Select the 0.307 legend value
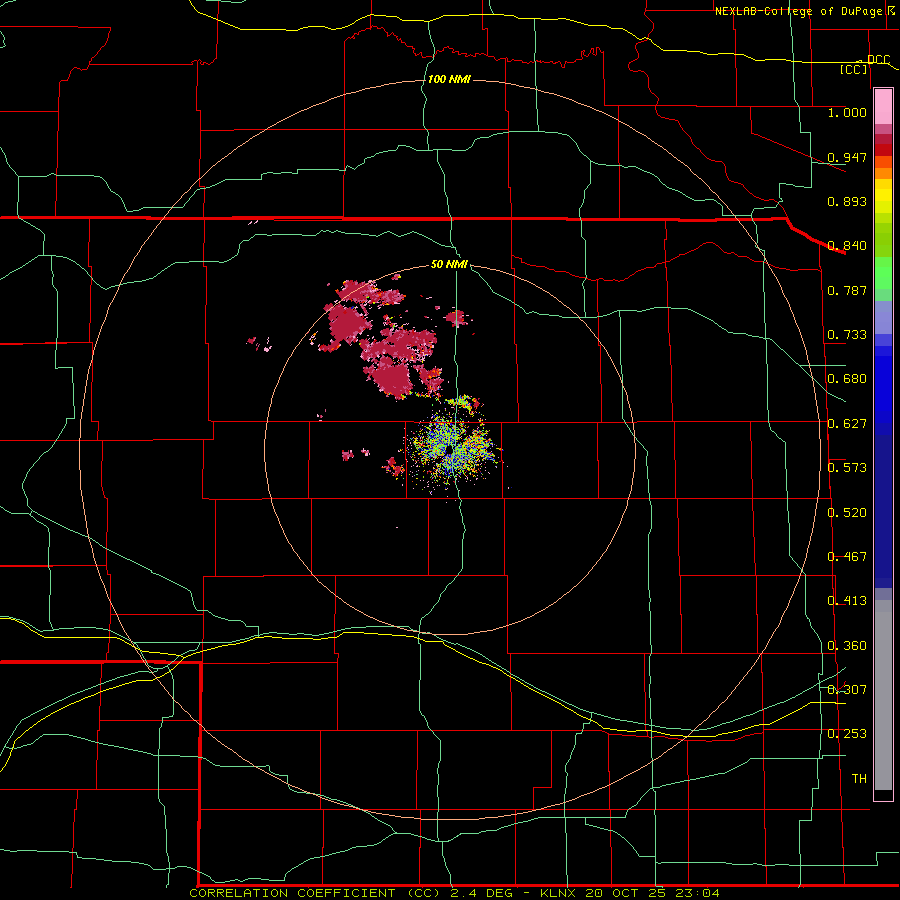900x900 pixels. [847, 690]
